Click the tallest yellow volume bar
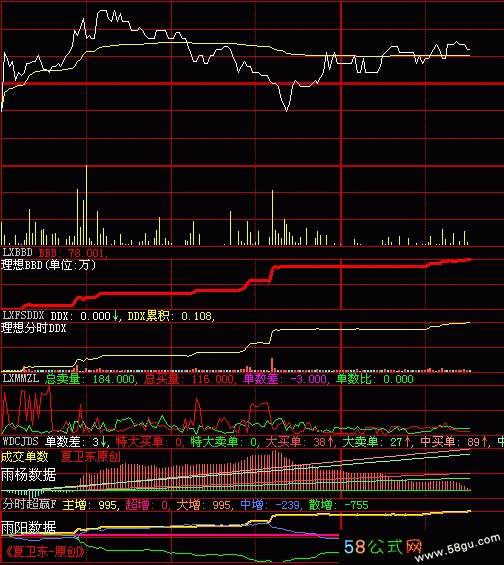This screenshot has height=565, width=504. pos(86,205)
